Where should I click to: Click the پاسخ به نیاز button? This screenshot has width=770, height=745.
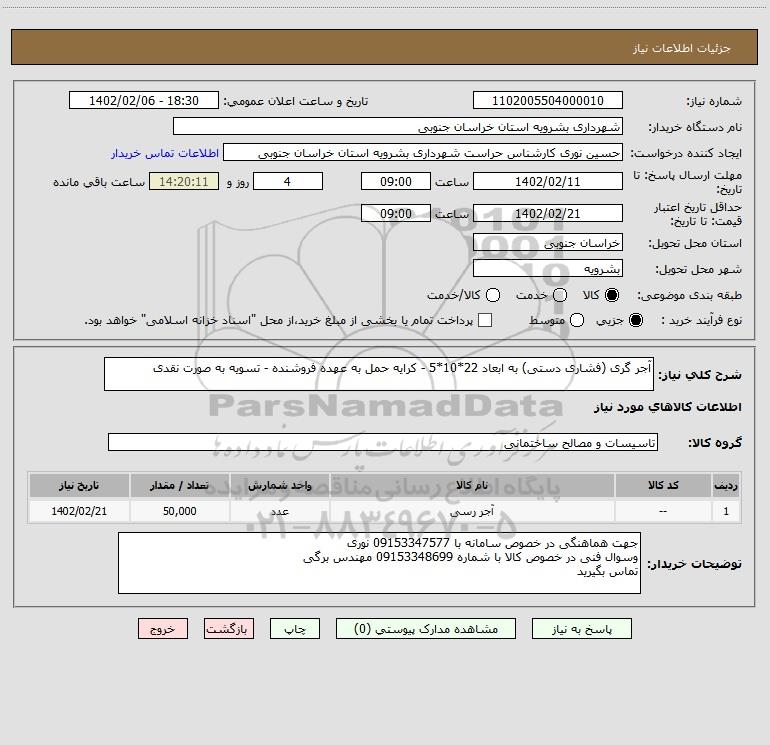pyautogui.click(x=581, y=629)
